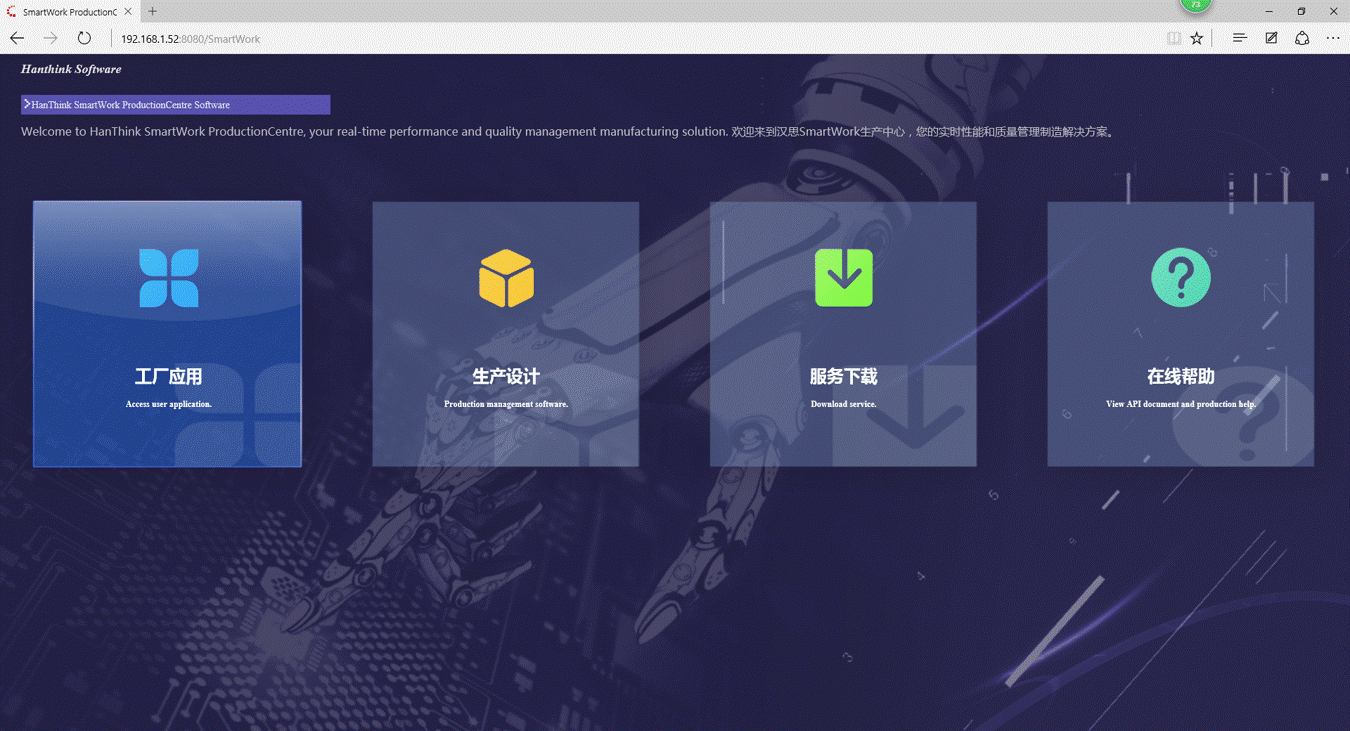This screenshot has width=1350, height=731.
Task: Open a new browser tab
Action: click(x=153, y=12)
